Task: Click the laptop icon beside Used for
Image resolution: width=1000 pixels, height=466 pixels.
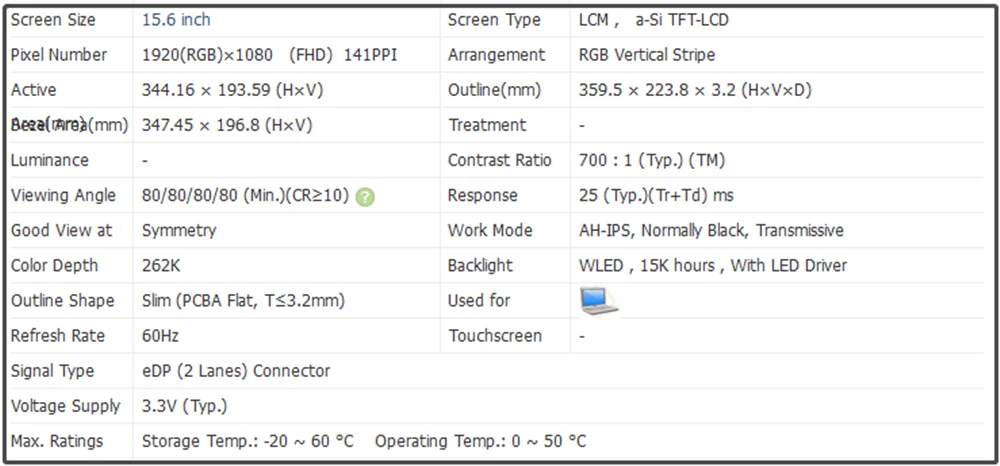Action: pyautogui.click(x=599, y=301)
